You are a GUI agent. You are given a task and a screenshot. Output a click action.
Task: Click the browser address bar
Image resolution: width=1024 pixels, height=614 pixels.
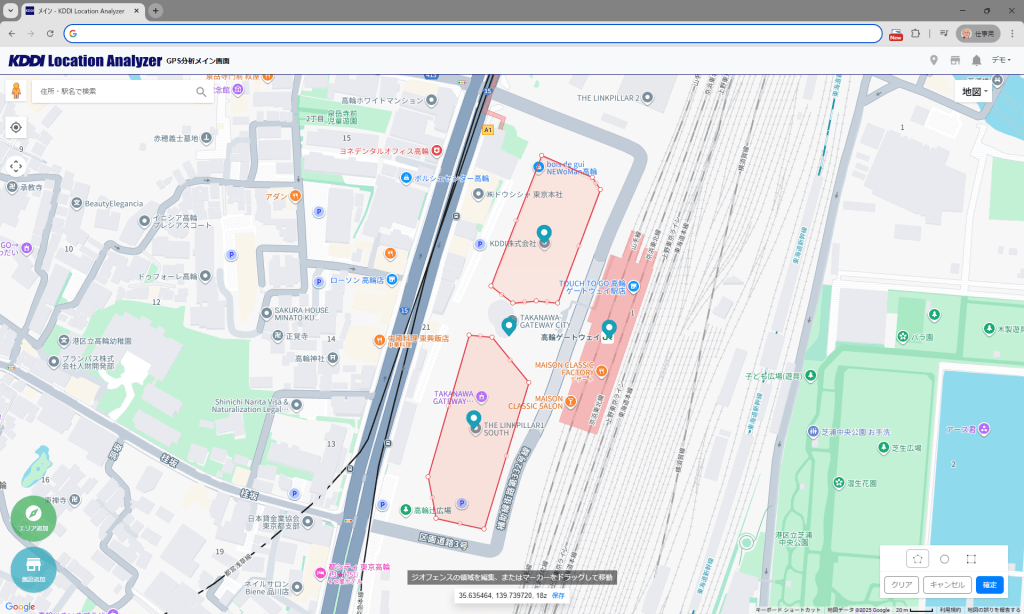click(473, 33)
